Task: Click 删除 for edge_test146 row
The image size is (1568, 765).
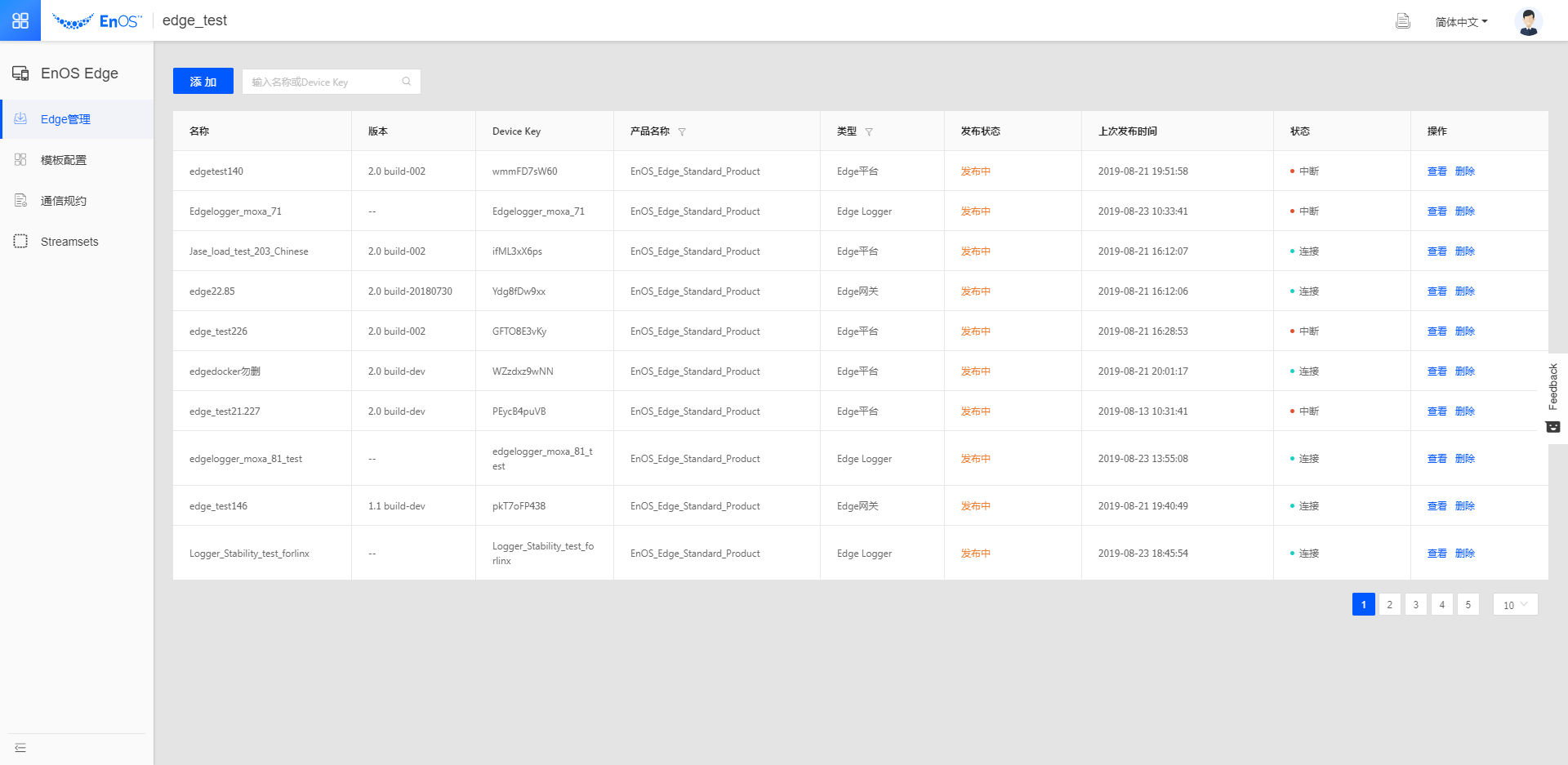Action: 1464,506
